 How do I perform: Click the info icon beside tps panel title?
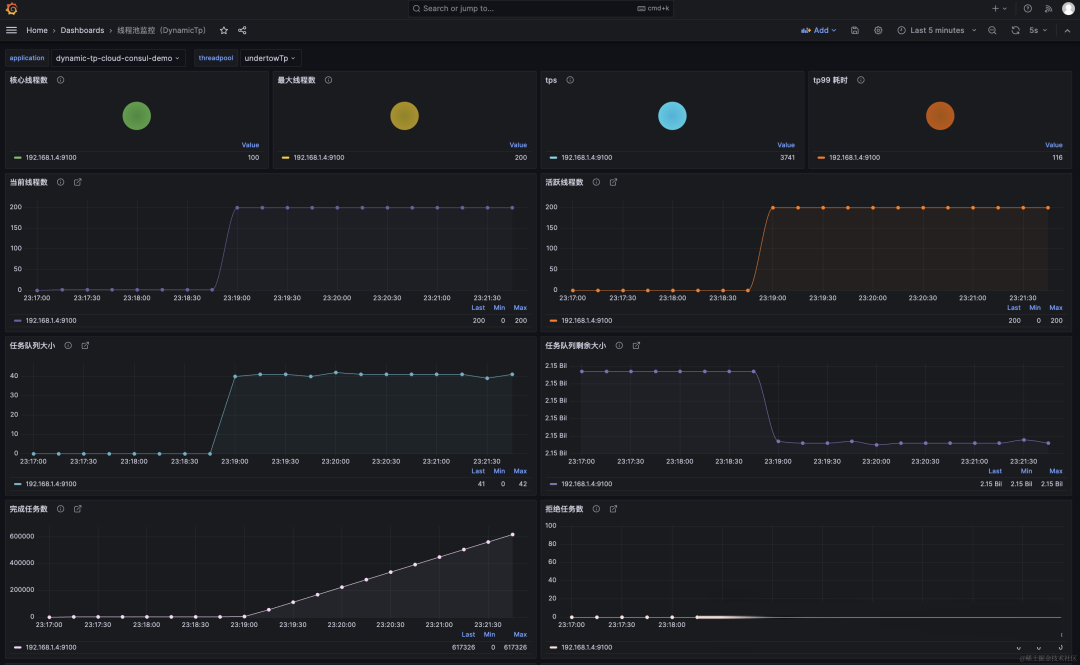click(570, 80)
